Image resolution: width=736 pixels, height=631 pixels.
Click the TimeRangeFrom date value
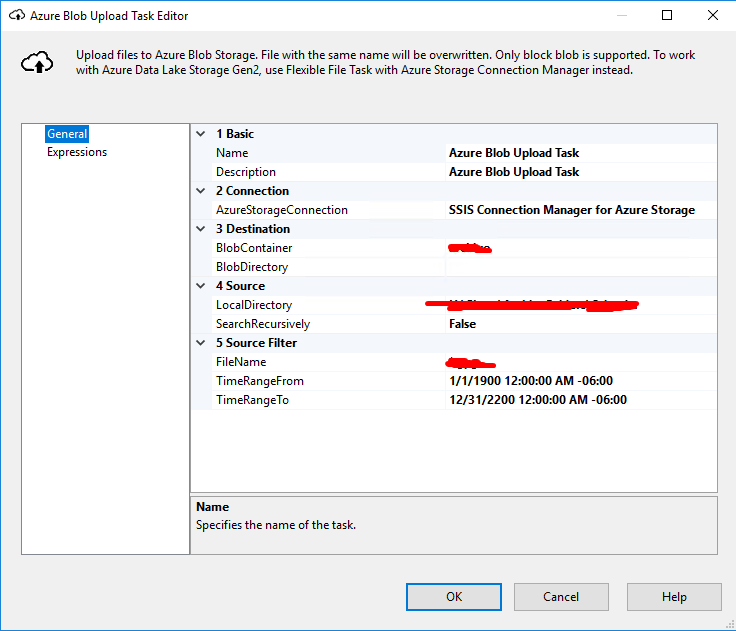[581, 381]
